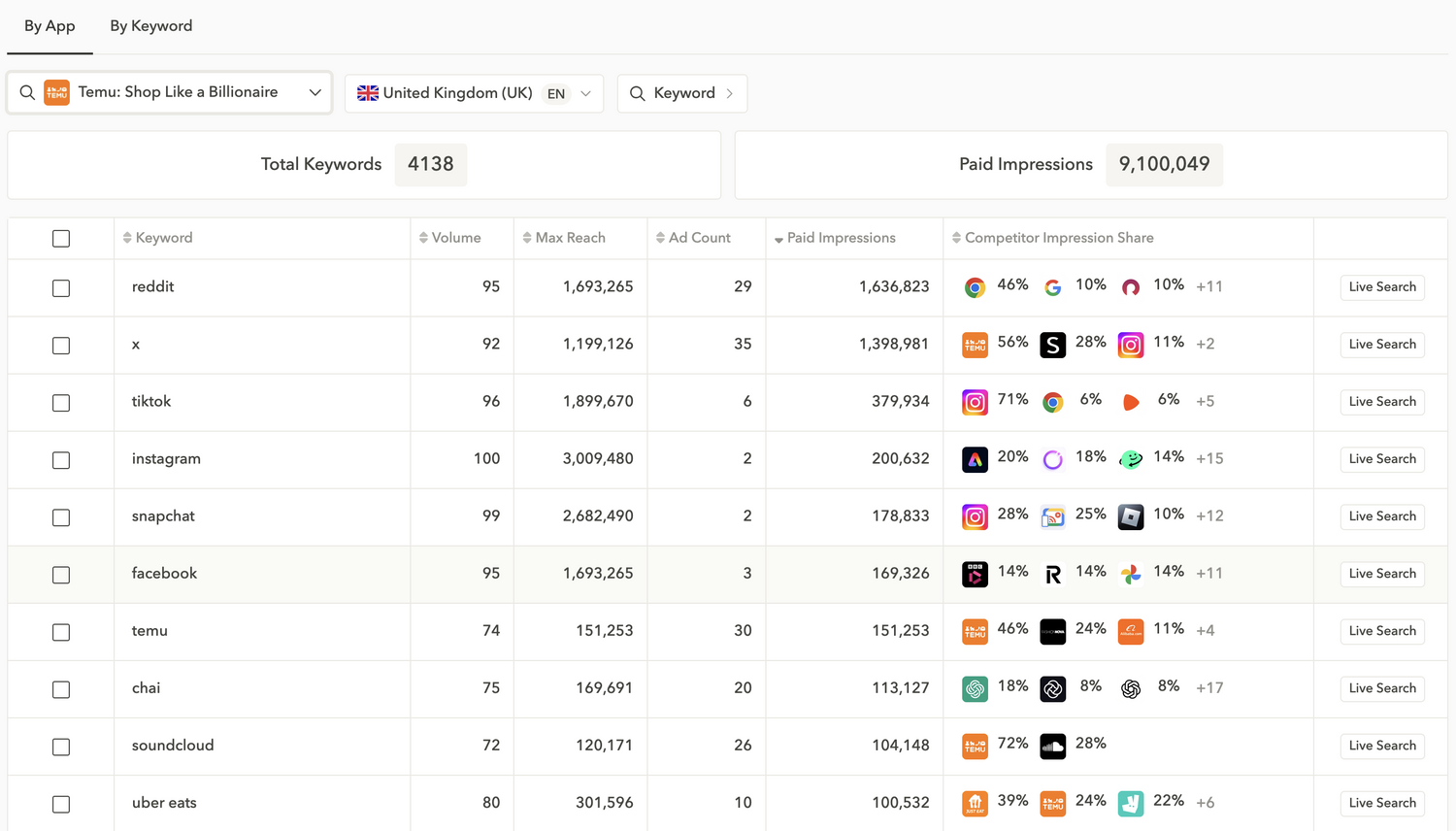1456x831 pixels.
Task: Check the tiktok row checkbox
Action: (61, 403)
